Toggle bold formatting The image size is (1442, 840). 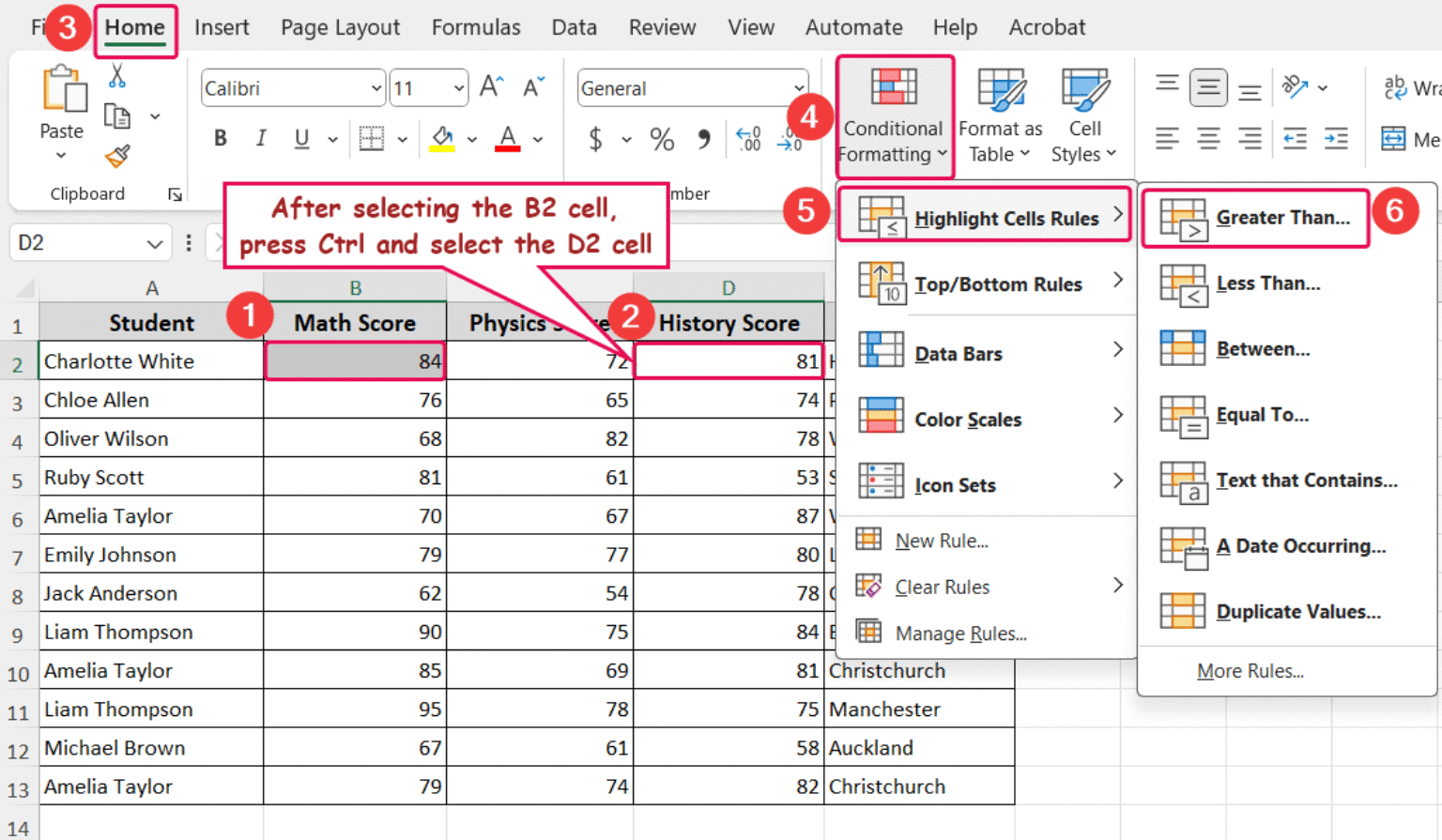(x=220, y=138)
